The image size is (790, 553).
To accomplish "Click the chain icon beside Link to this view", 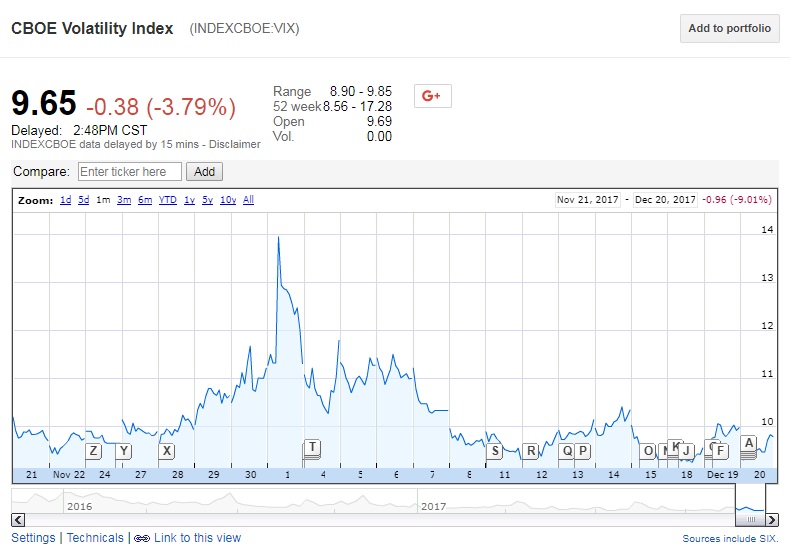I will tap(141, 538).
